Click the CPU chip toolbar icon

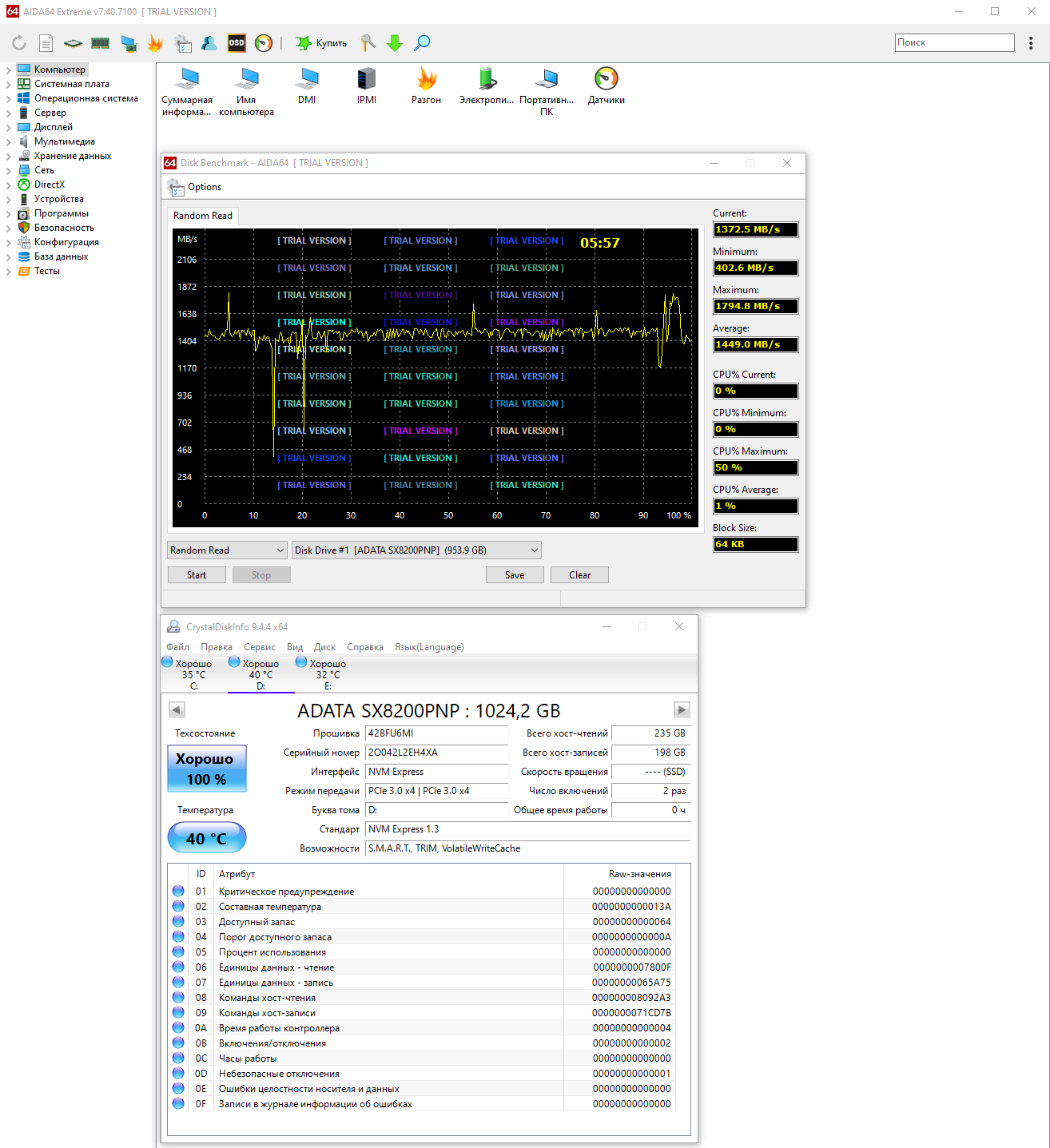click(73, 43)
